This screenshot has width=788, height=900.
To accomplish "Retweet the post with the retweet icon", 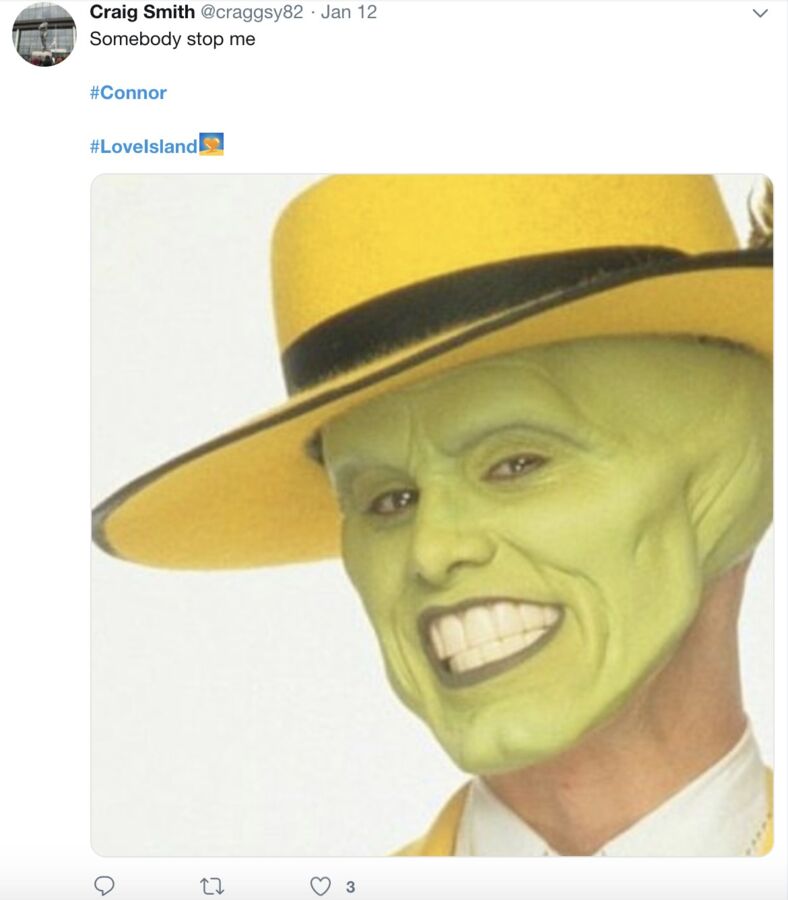I will (x=212, y=887).
